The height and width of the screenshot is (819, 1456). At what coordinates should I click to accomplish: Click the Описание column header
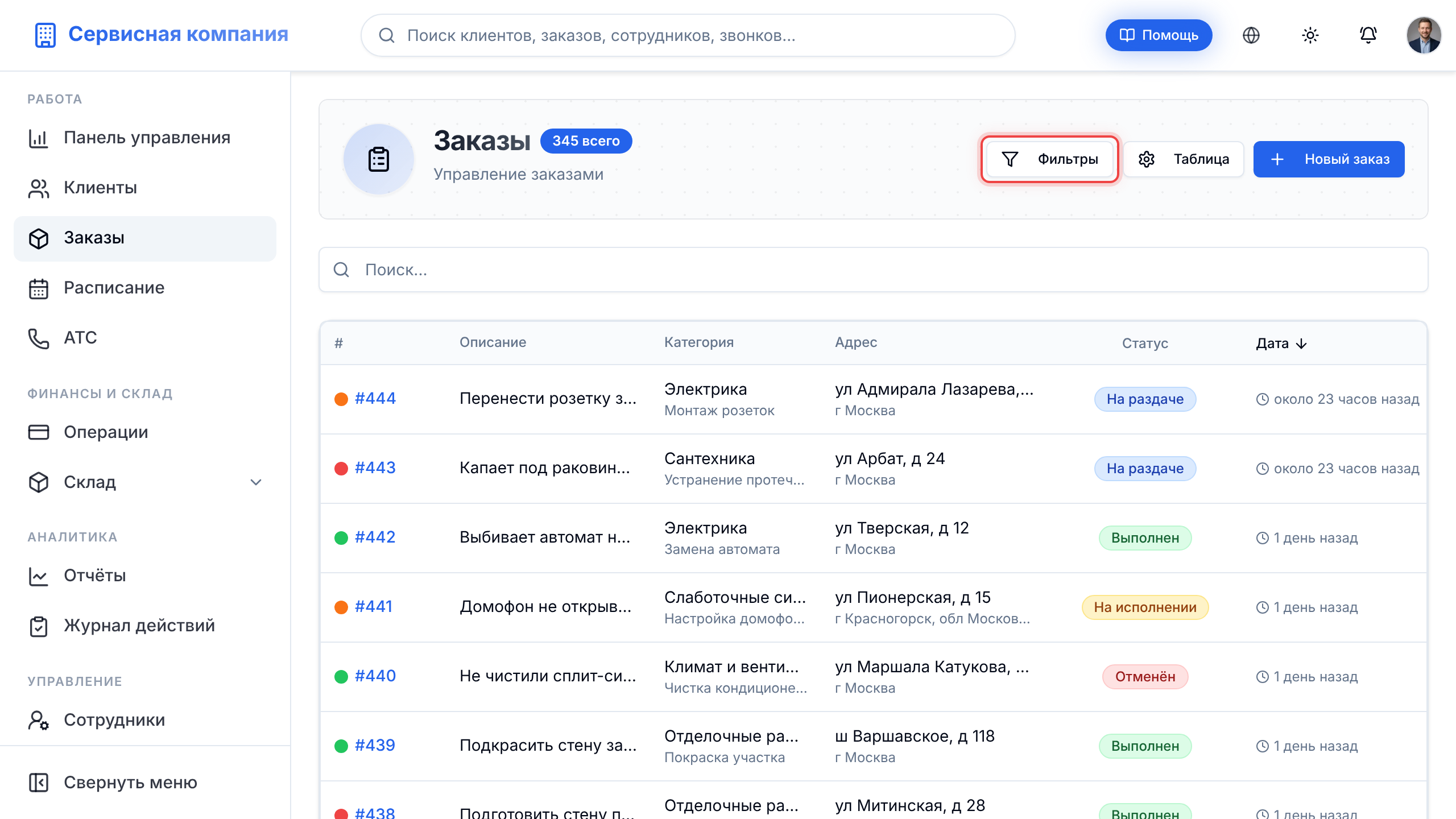point(493,342)
